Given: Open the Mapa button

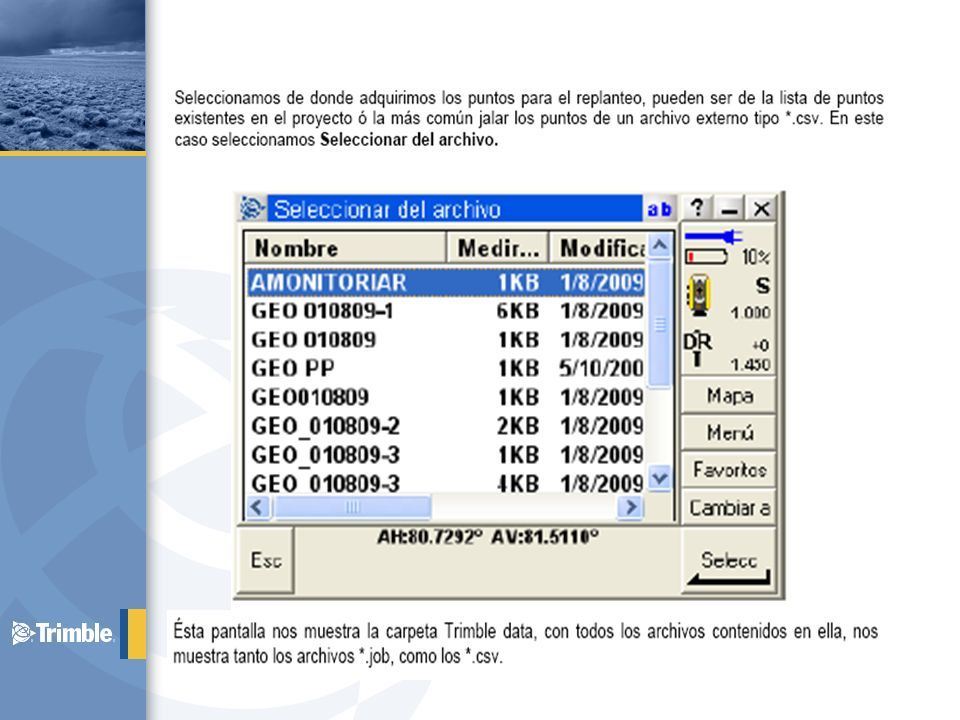Looking at the screenshot, I should pos(729,396).
